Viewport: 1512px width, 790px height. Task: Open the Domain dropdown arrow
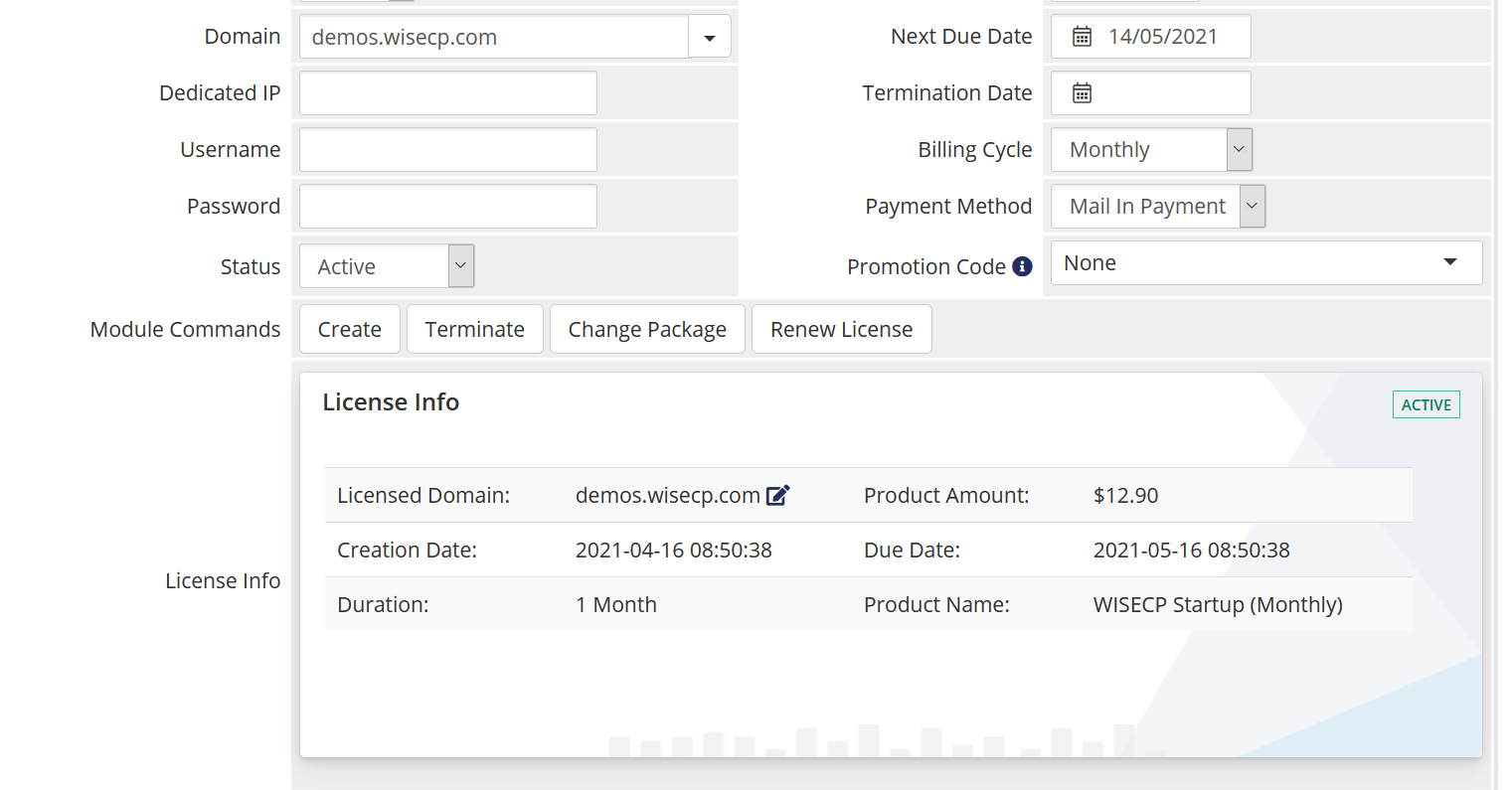pyautogui.click(x=710, y=37)
